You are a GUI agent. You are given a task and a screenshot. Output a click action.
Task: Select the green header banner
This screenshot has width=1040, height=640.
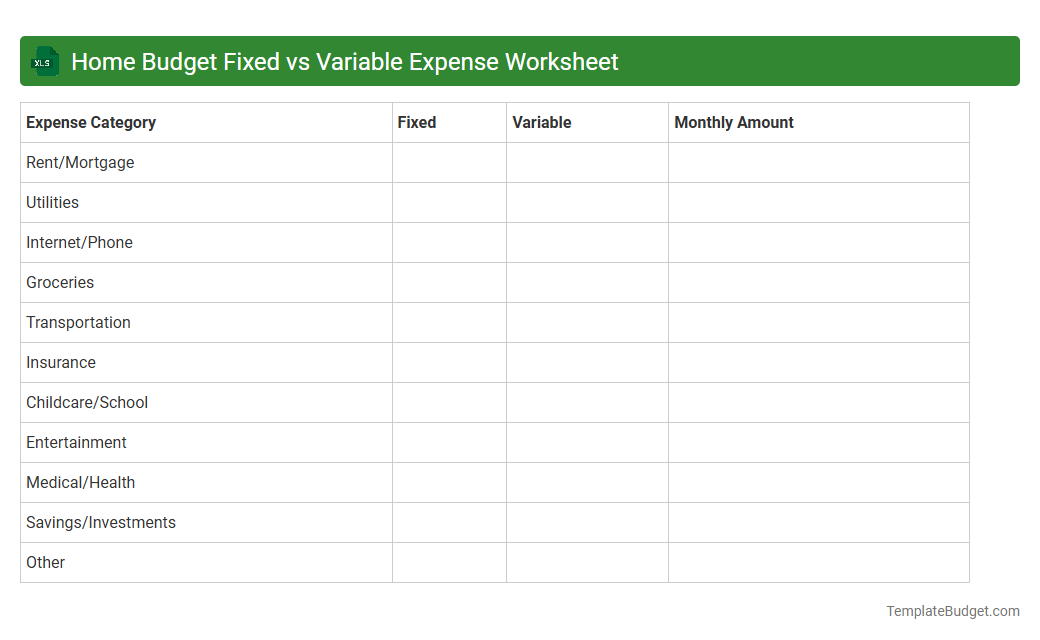click(x=520, y=61)
